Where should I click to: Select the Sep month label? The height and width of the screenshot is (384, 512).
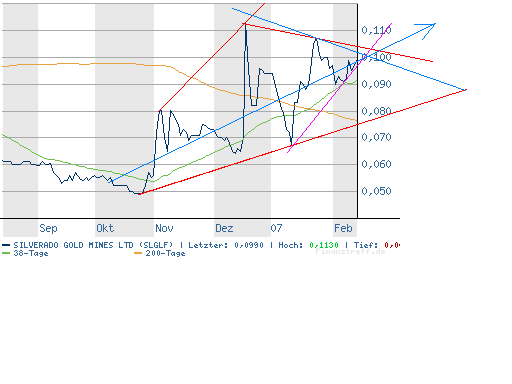(x=48, y=228)
